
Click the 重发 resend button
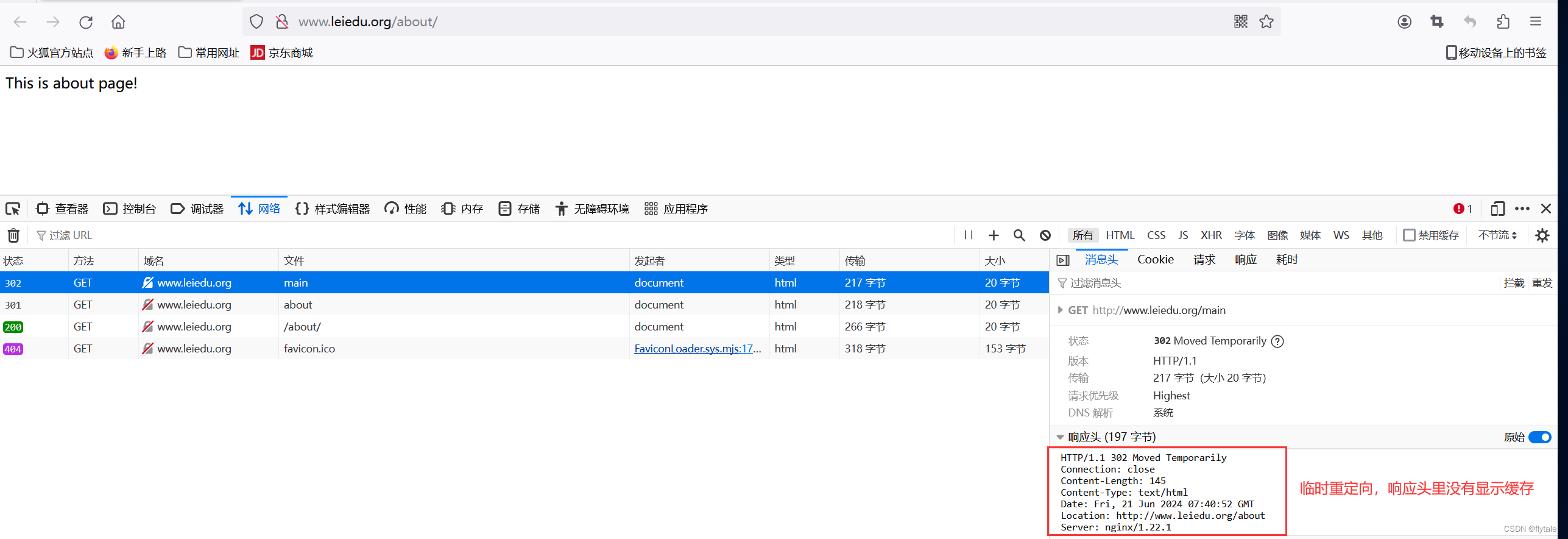coord(1542,284)
